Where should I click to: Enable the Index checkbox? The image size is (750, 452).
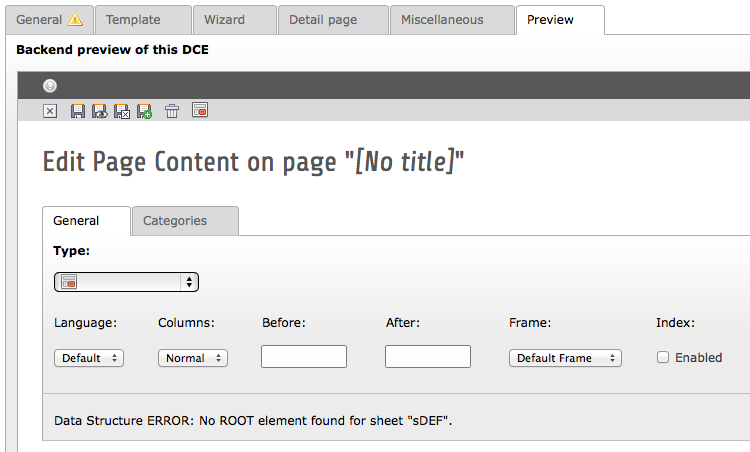tap(663, 357)
